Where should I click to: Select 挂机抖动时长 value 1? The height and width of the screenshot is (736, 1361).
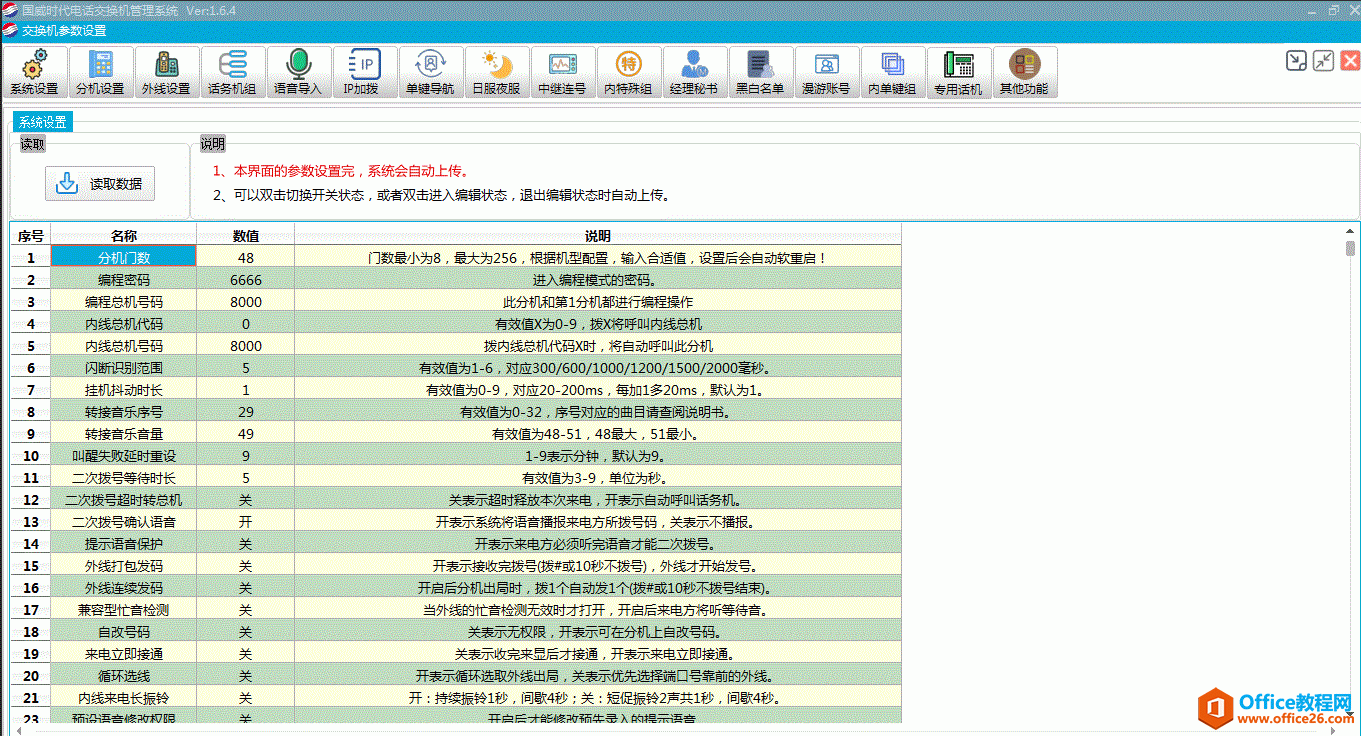(245, 390)
